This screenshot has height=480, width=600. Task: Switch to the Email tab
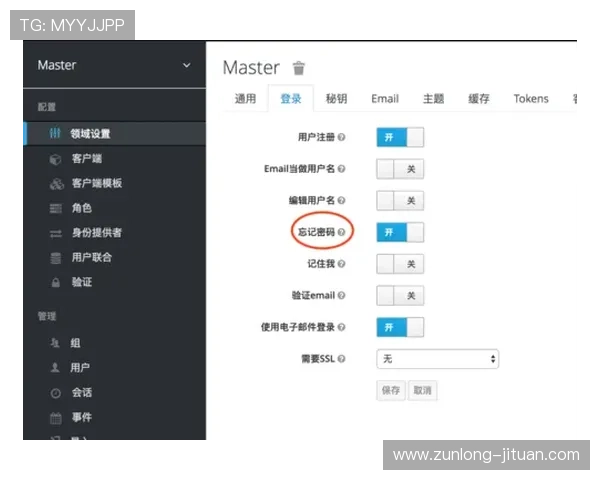point(385,99)
